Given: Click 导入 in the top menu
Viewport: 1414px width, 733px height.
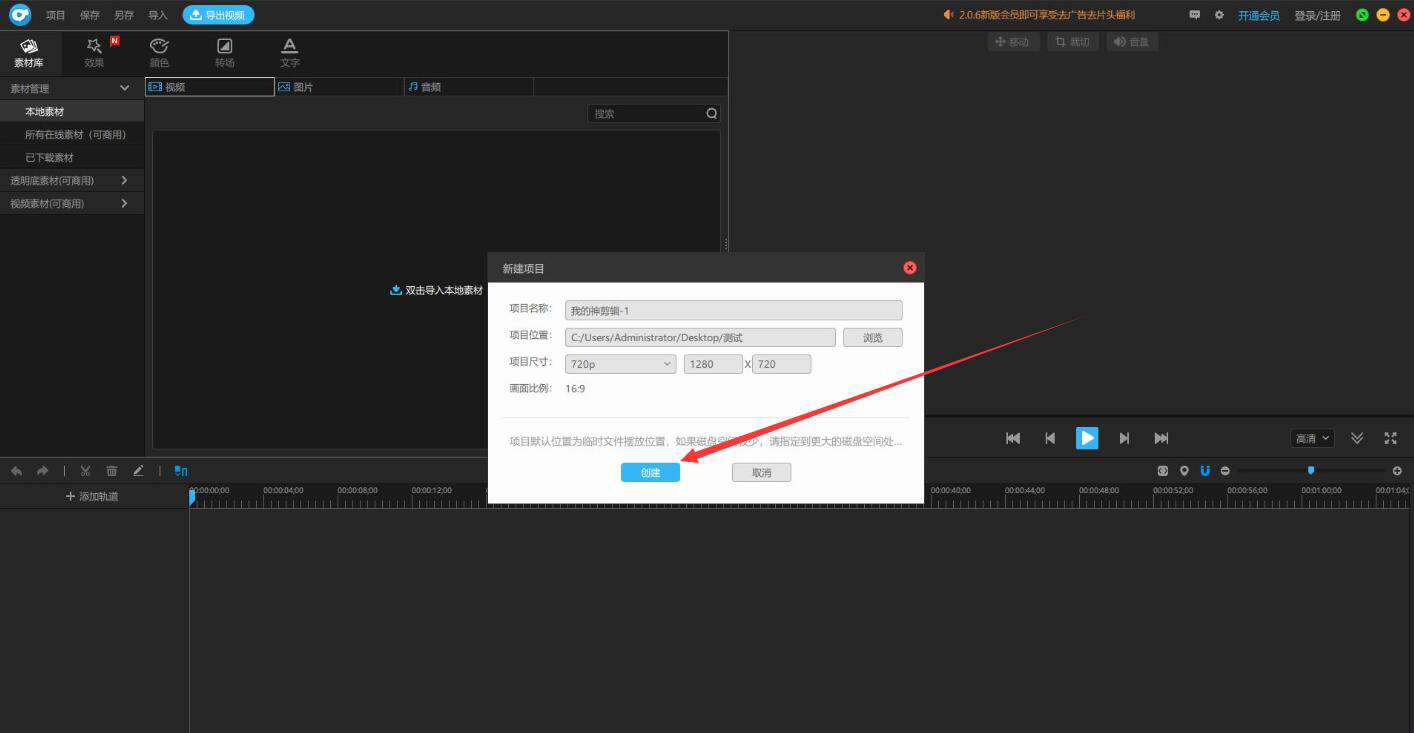Looking at the screenshot, I should coord(158,15).
